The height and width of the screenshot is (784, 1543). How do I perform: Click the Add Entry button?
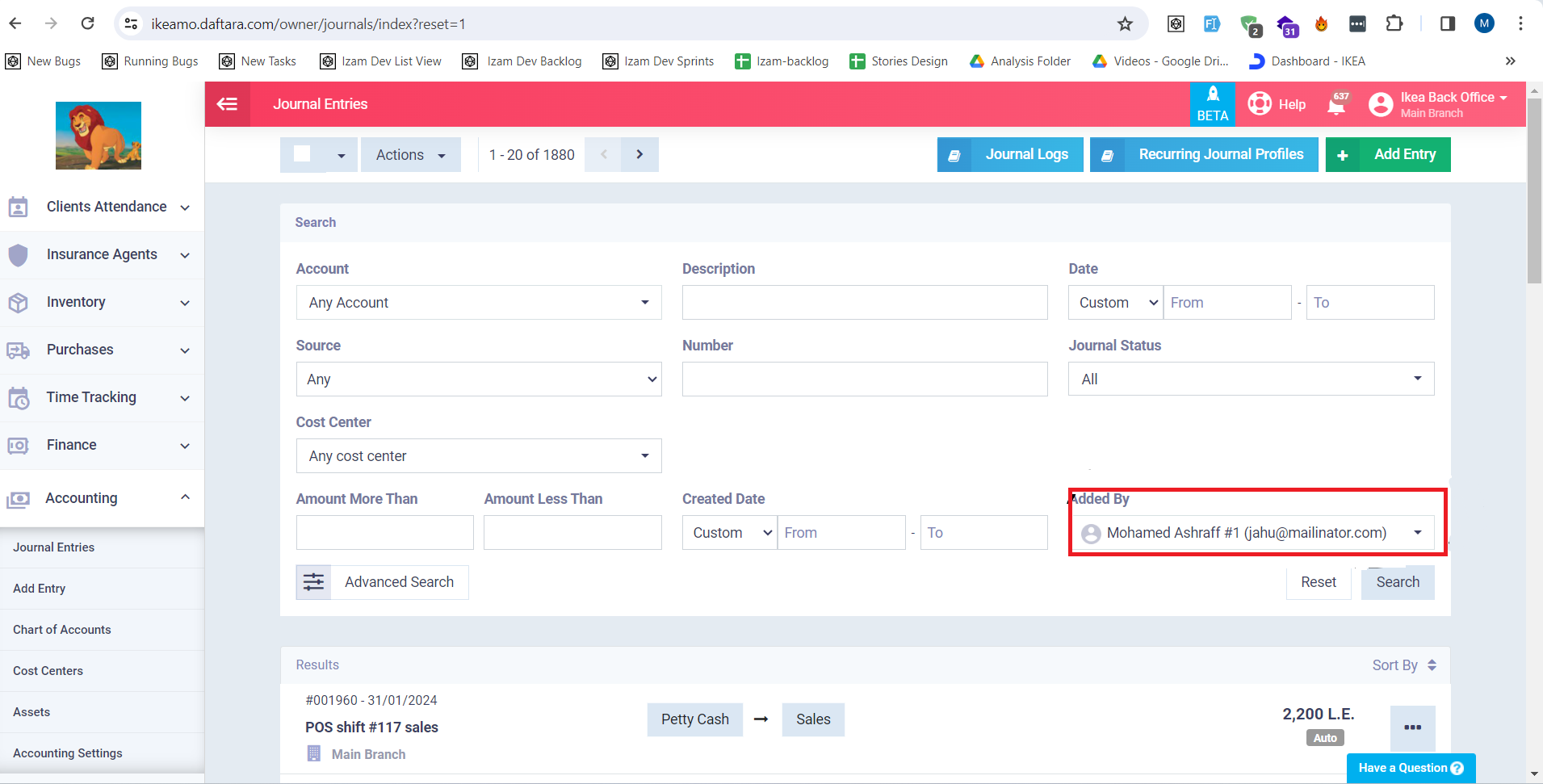1388,154
